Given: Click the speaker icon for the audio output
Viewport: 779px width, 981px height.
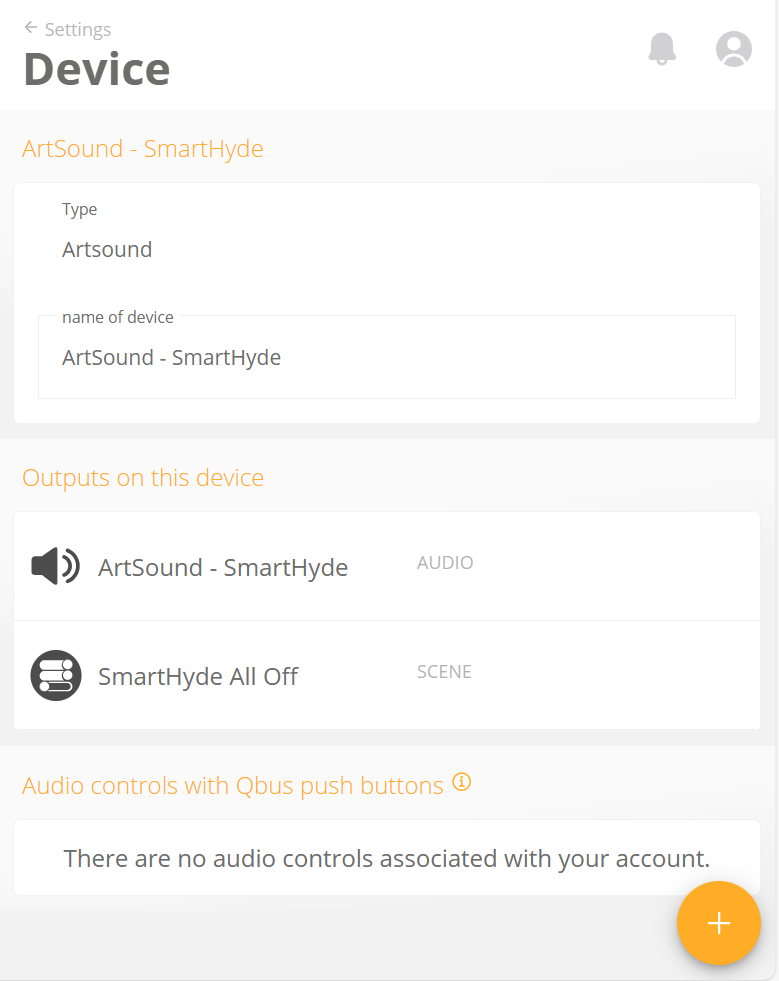Looking at the screenshot, I should click(56, 566).
